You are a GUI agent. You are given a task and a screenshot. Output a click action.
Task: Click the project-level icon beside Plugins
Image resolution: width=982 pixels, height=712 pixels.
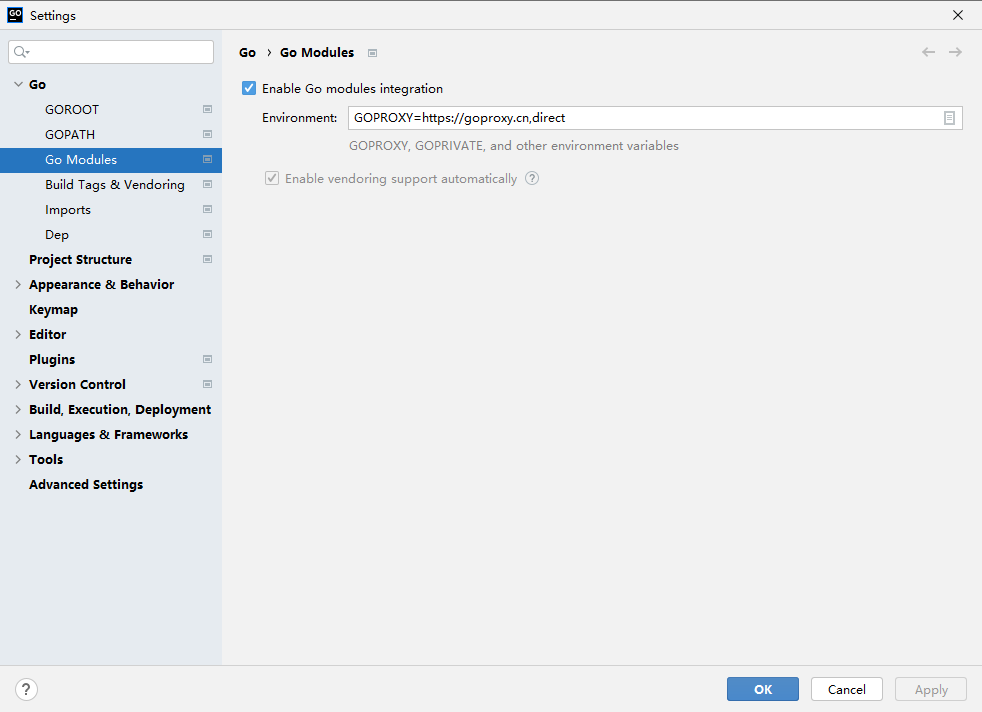207,359
